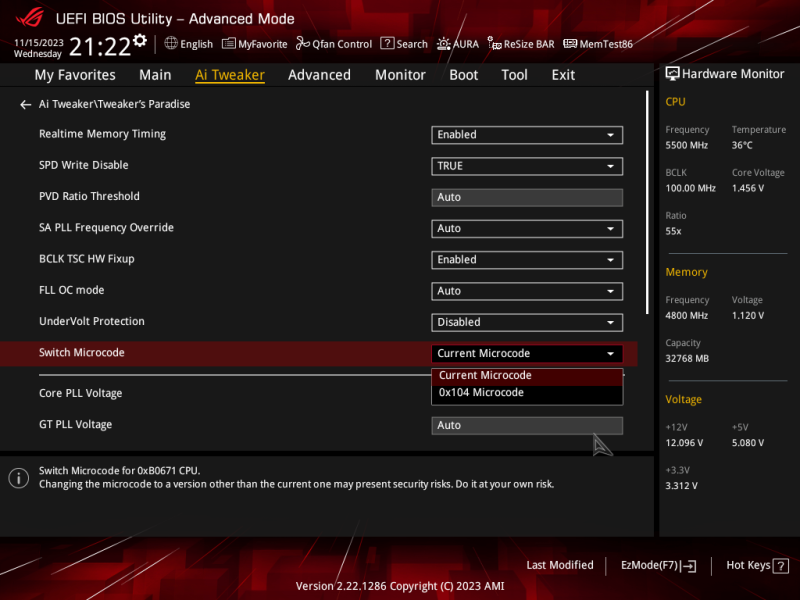Open BCLK TSC HW Fixup dropdown
The height and width of the screenshot is (600, 800).
[527, 260]
